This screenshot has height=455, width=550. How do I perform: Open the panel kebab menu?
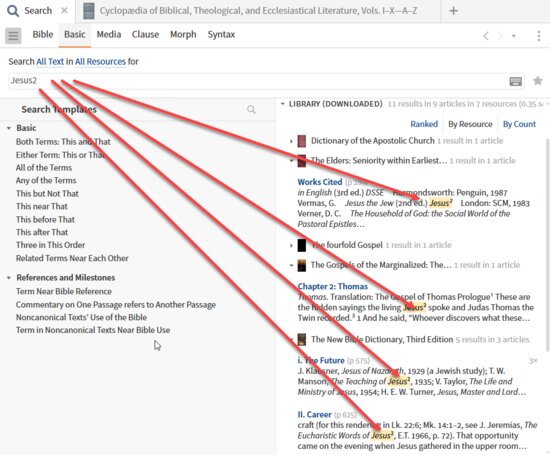coord(539,36)
